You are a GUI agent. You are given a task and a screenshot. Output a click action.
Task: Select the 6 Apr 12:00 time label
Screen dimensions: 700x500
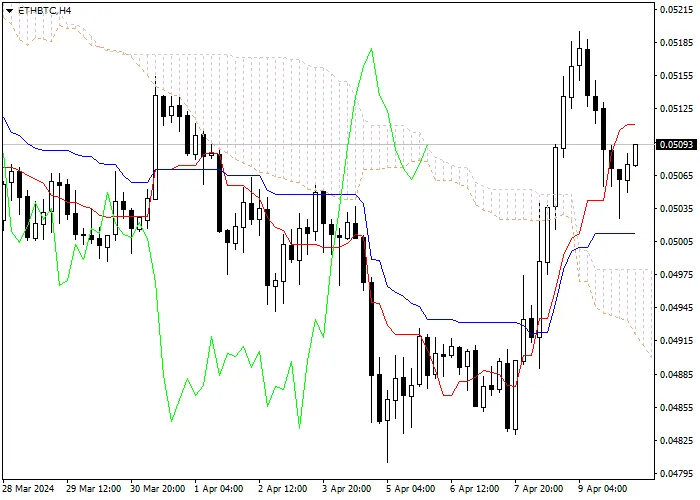pyautogui.click(x=475, y=489)
